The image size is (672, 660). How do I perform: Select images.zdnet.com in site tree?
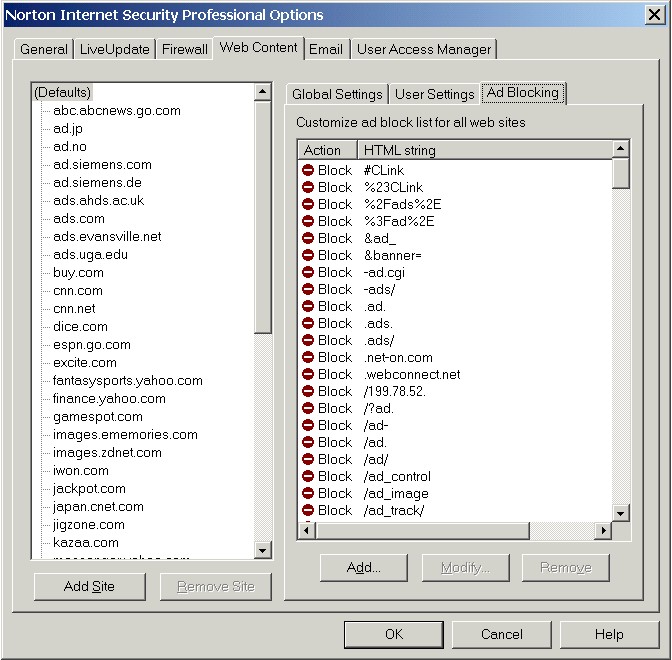coord(107,453)
